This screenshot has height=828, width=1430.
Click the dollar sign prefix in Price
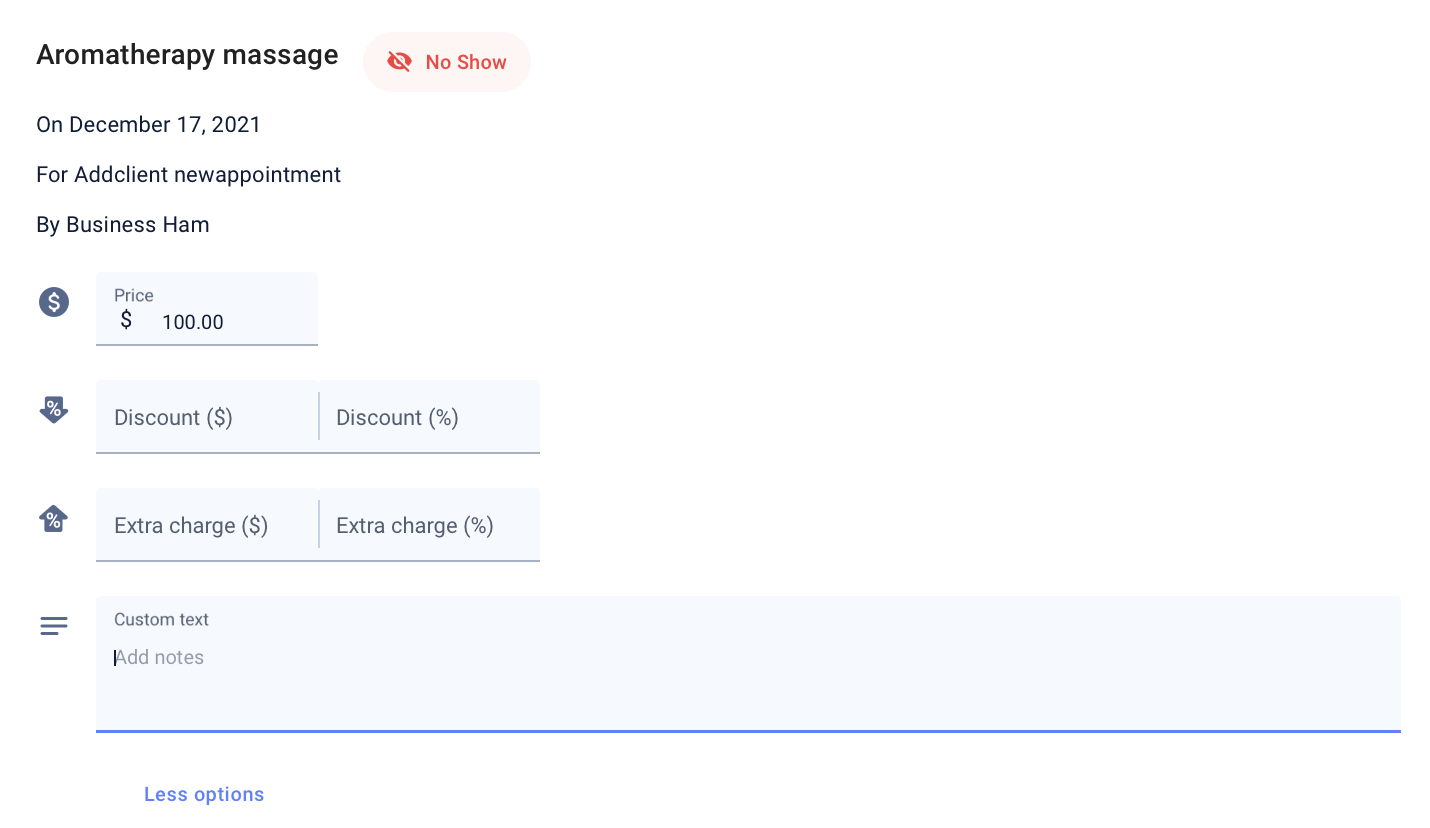coord(126,320)
